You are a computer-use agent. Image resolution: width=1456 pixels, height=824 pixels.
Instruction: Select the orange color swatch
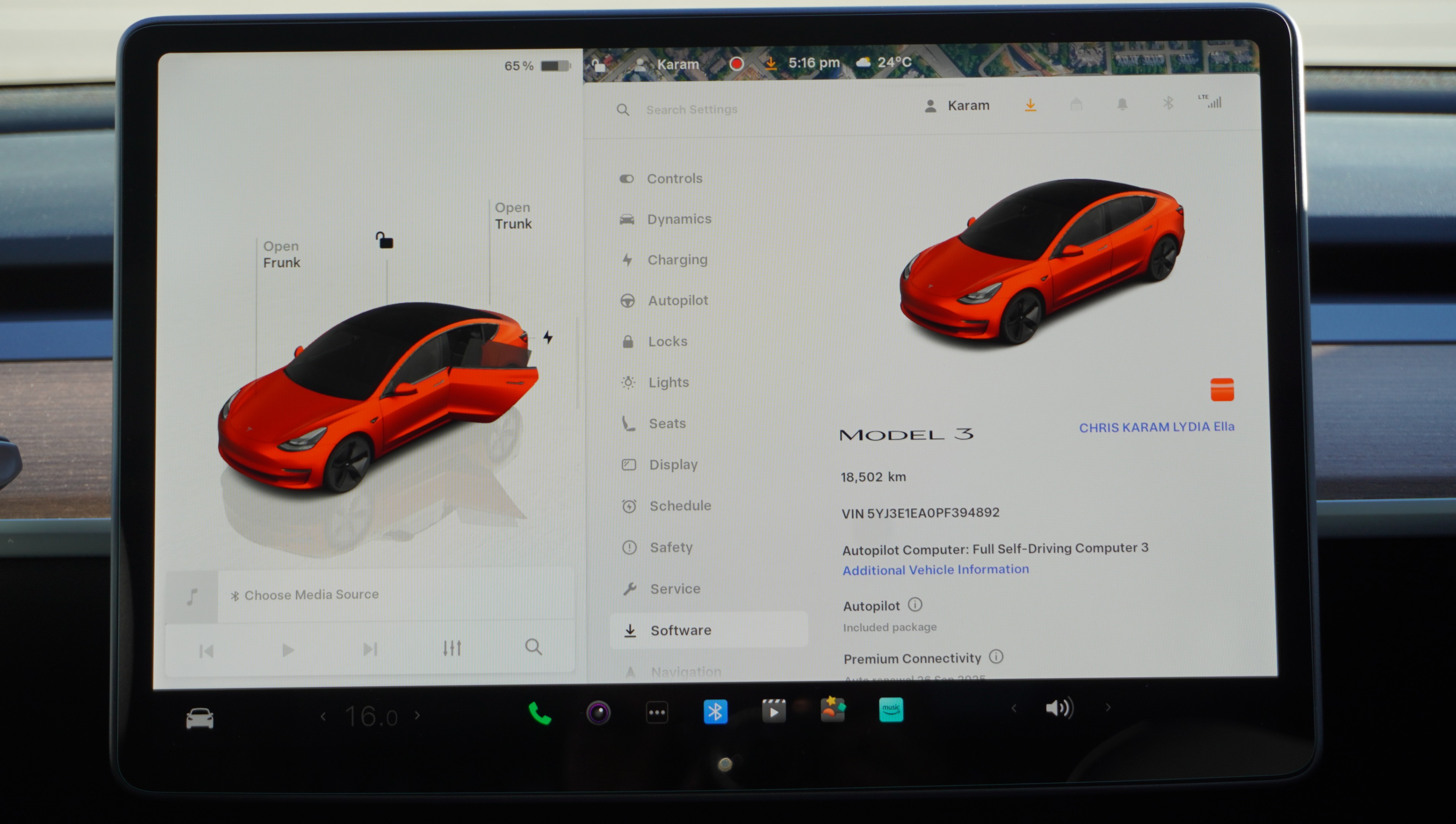click(x=1222, y=389)
